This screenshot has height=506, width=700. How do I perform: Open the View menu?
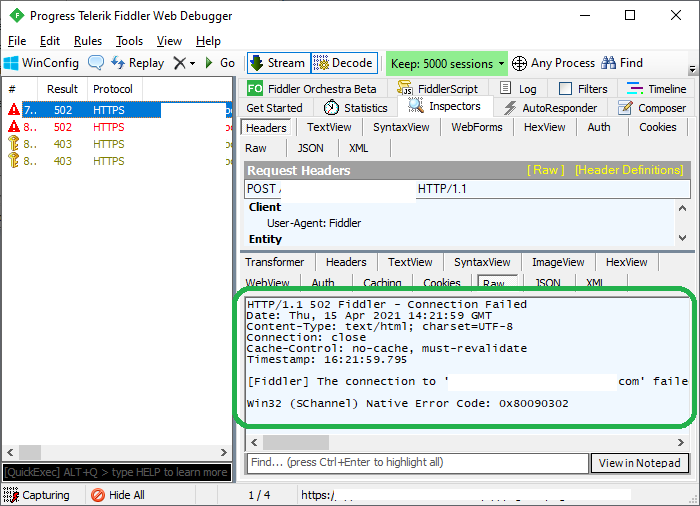pos(169,41)
